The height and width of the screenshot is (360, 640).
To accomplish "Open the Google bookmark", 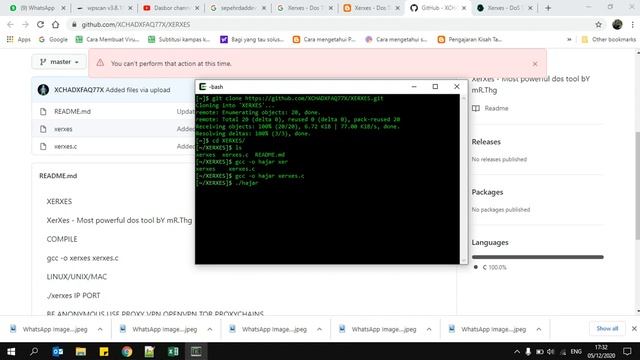I will pyautogui.click(x=53, y=39).
